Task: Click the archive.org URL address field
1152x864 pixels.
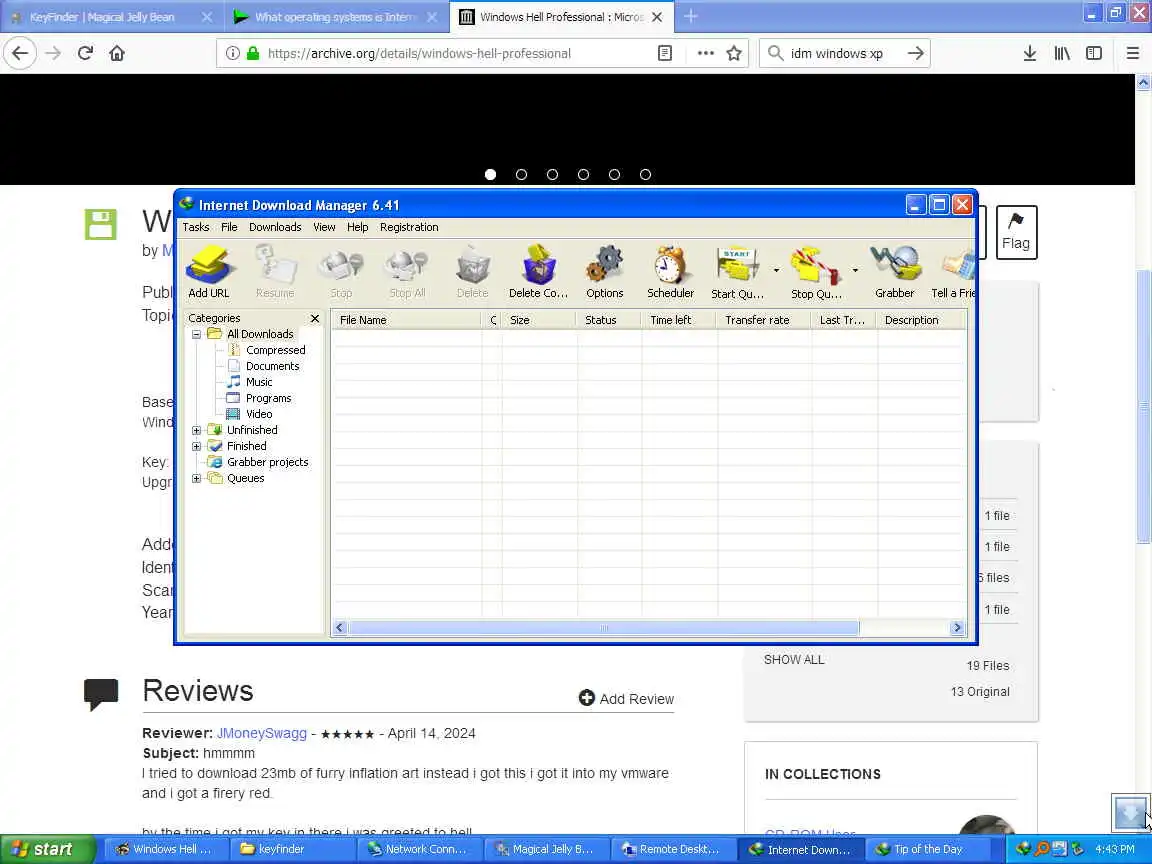Action: pyautogui.click(x=419, y=53)
